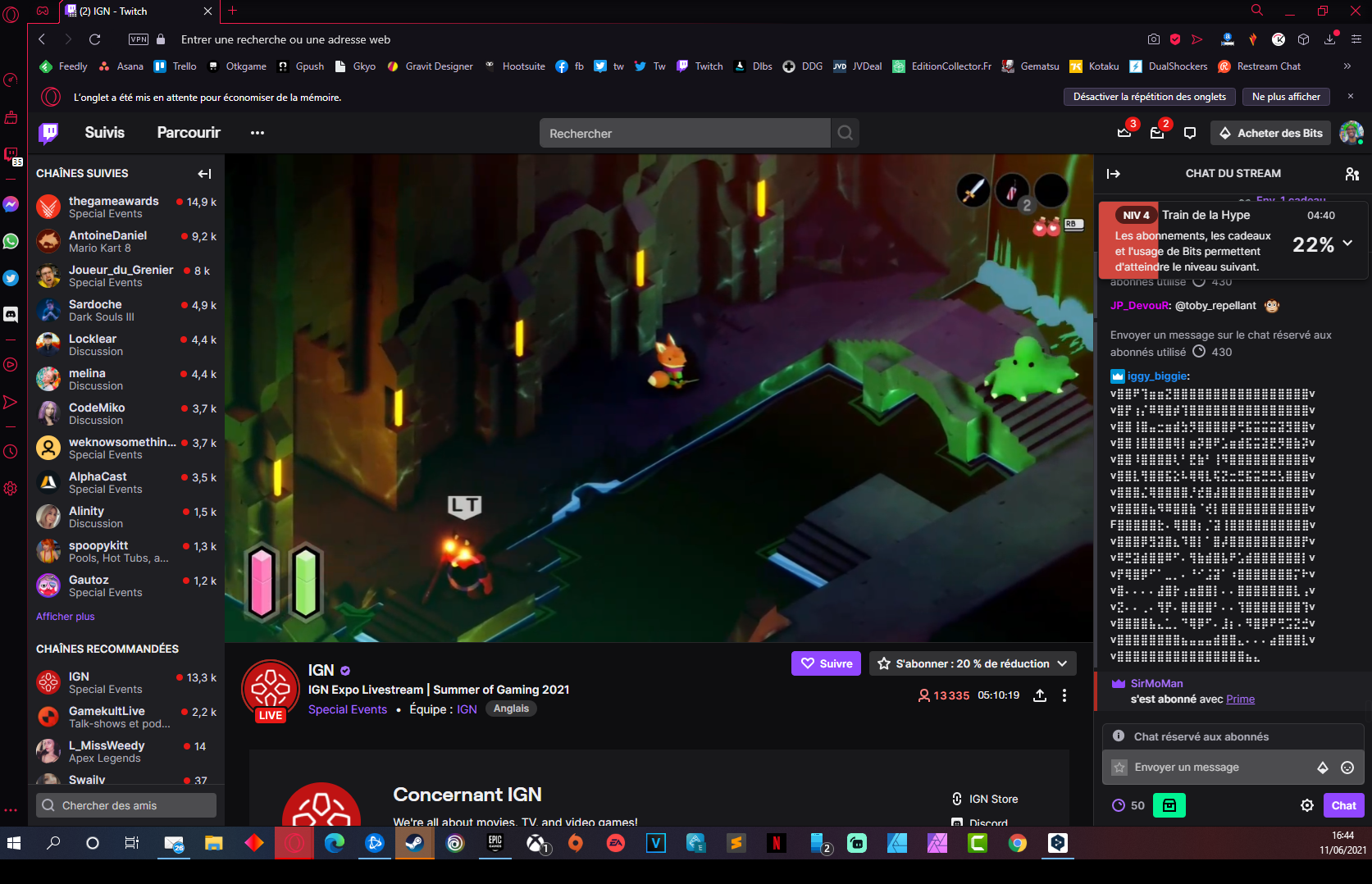Click Afficher plus under followed channels

(x=65, y=617)
